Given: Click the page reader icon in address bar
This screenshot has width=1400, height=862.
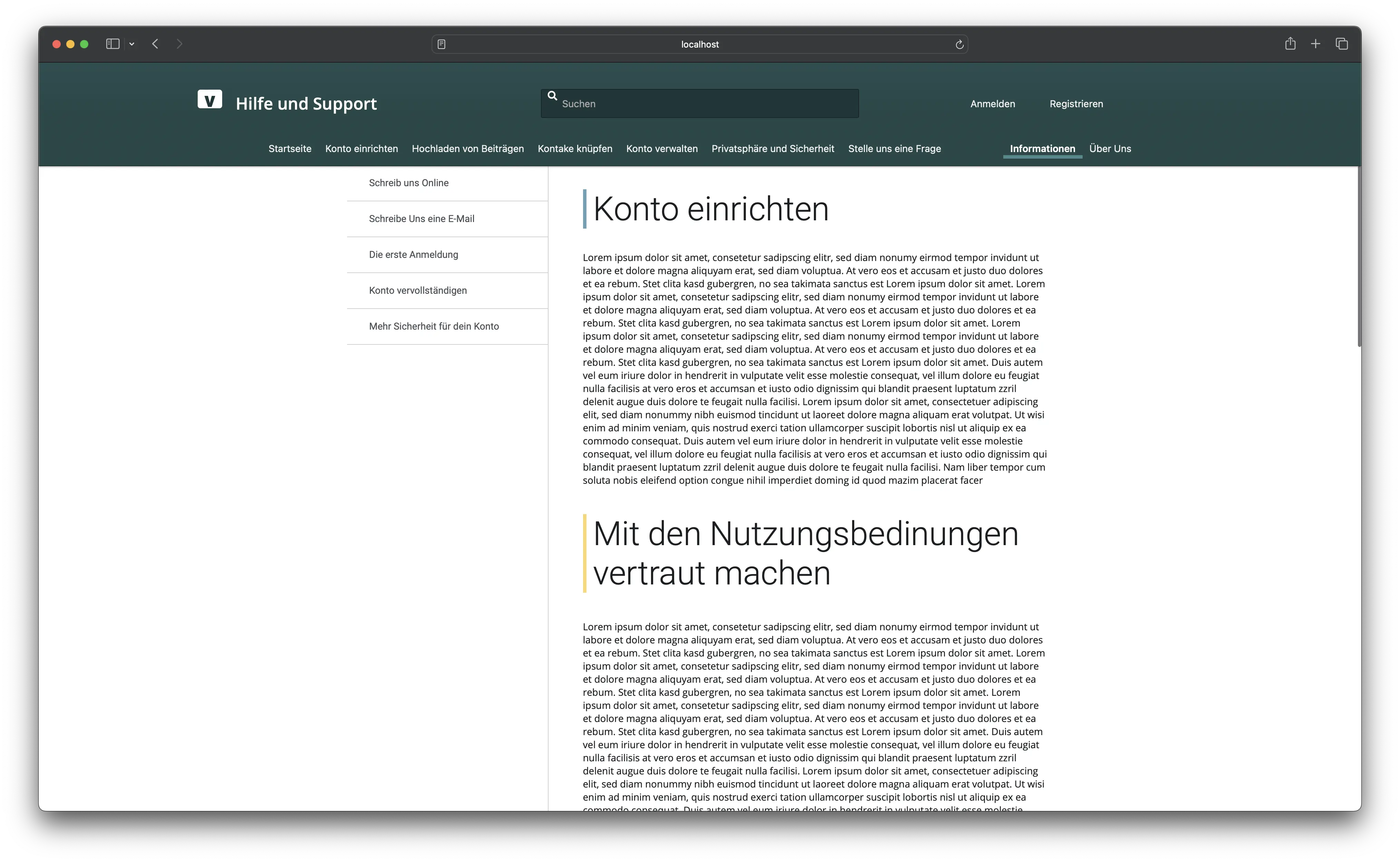Looking at the screenshot, I should (x=441, y=44).
